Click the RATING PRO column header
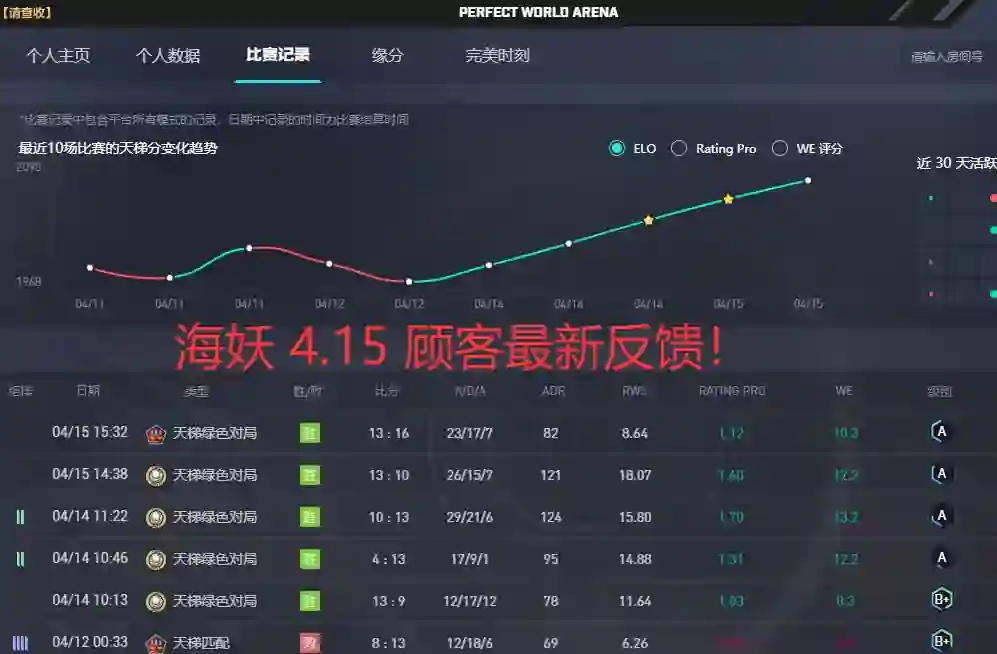 [732, 391]
